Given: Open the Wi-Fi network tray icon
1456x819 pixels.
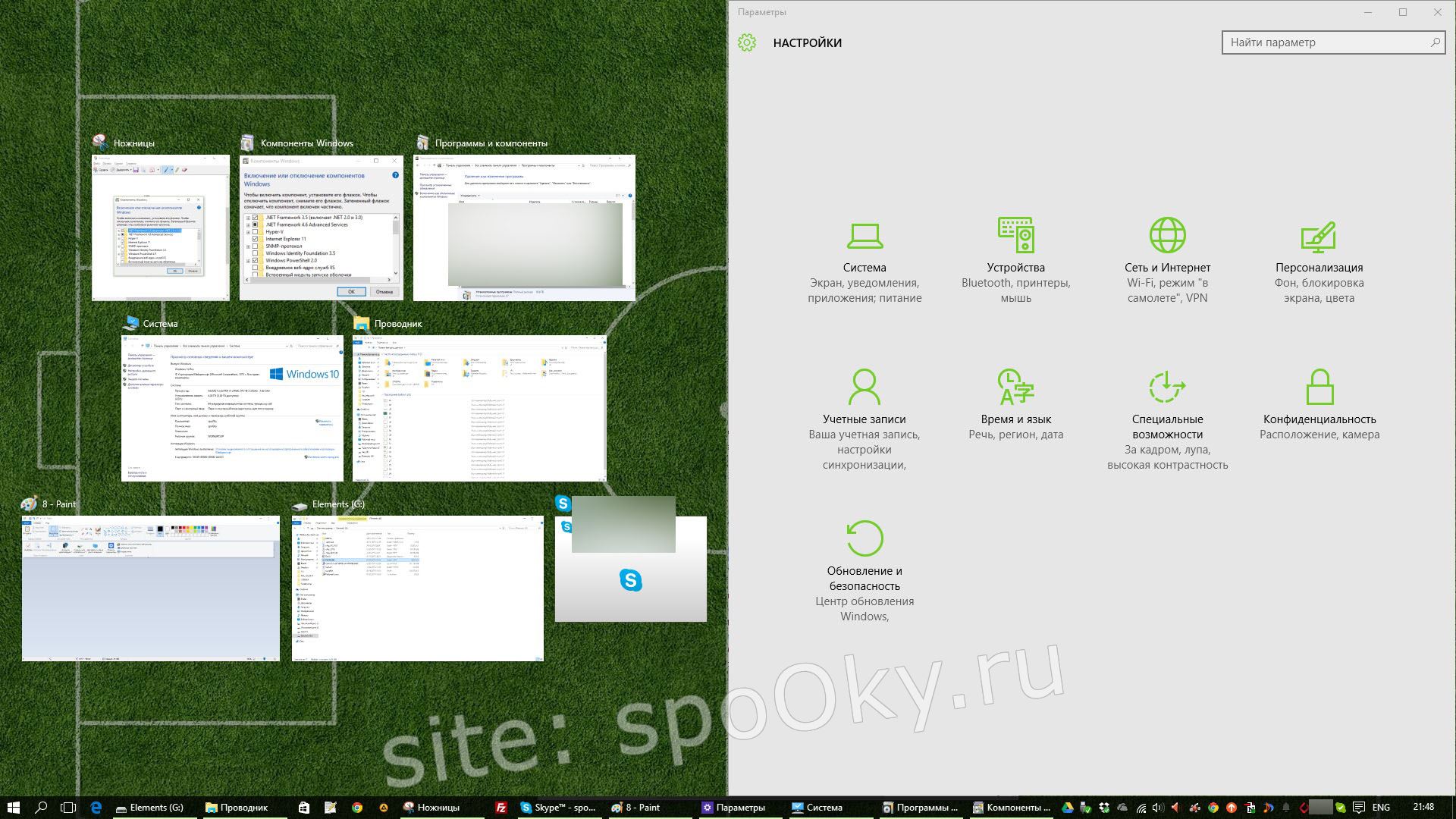Looking at the screenshot, I should click(1141, 808).
